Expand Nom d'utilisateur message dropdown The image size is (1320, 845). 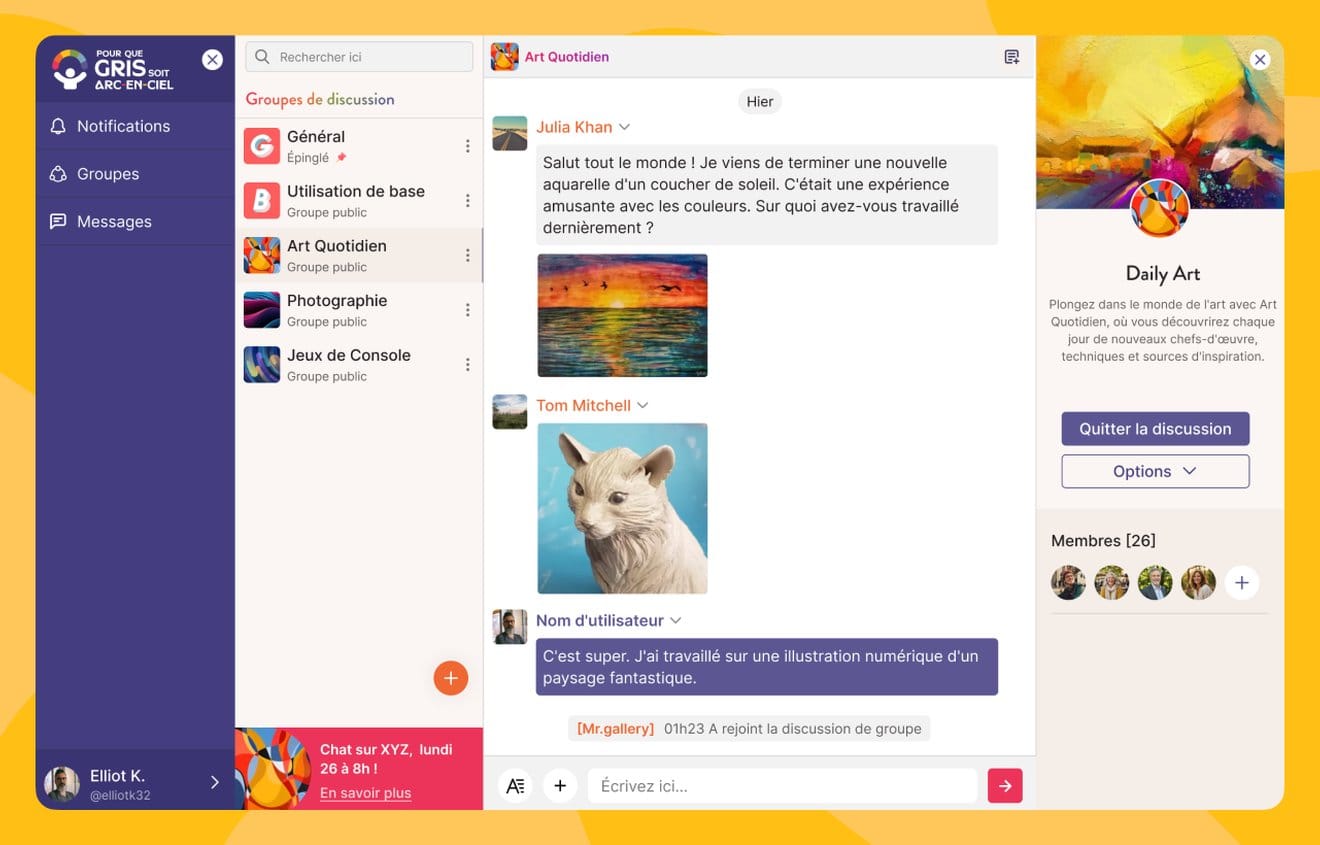(x=676, y=621)
